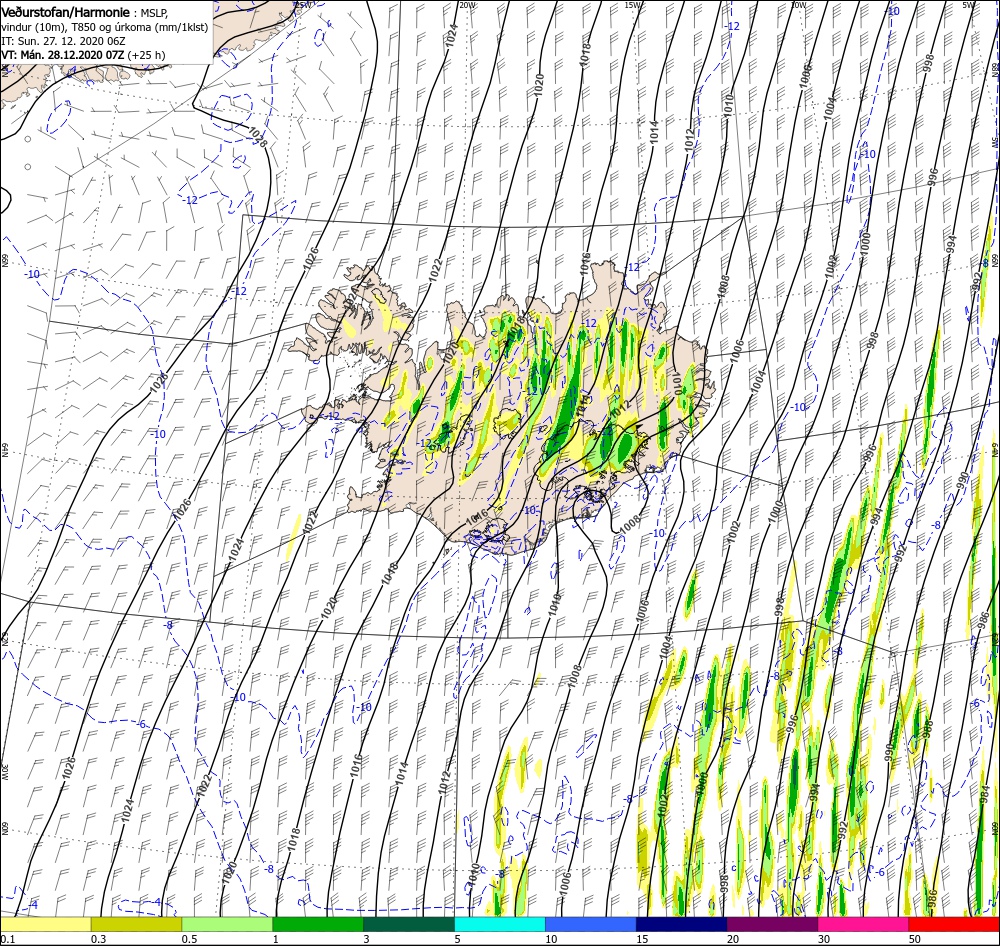The image size is (1000, 946).
Task: Click the '10W' longitude label at top
Action: point(798,5)
